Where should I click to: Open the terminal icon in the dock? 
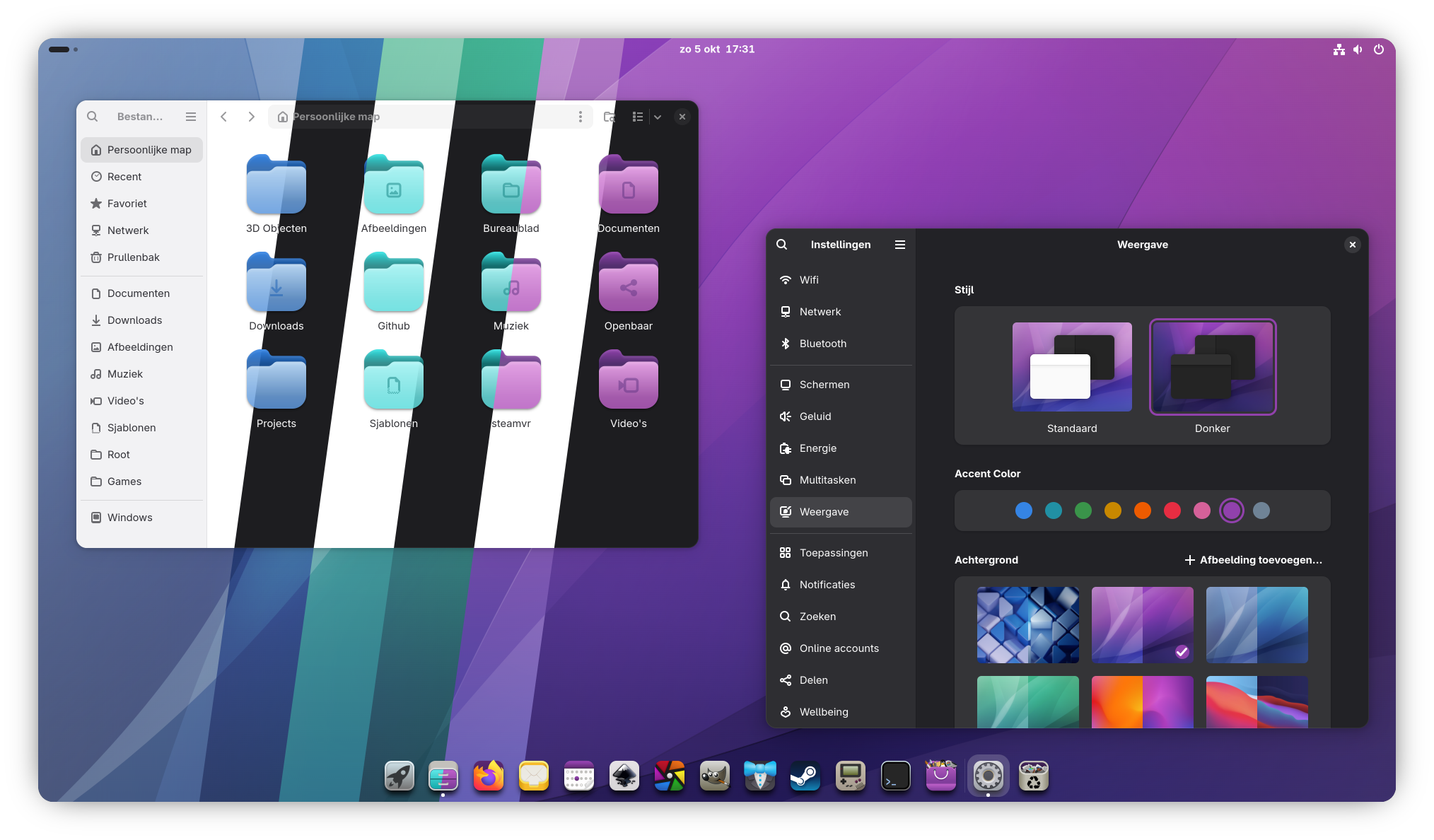(896, 776)
